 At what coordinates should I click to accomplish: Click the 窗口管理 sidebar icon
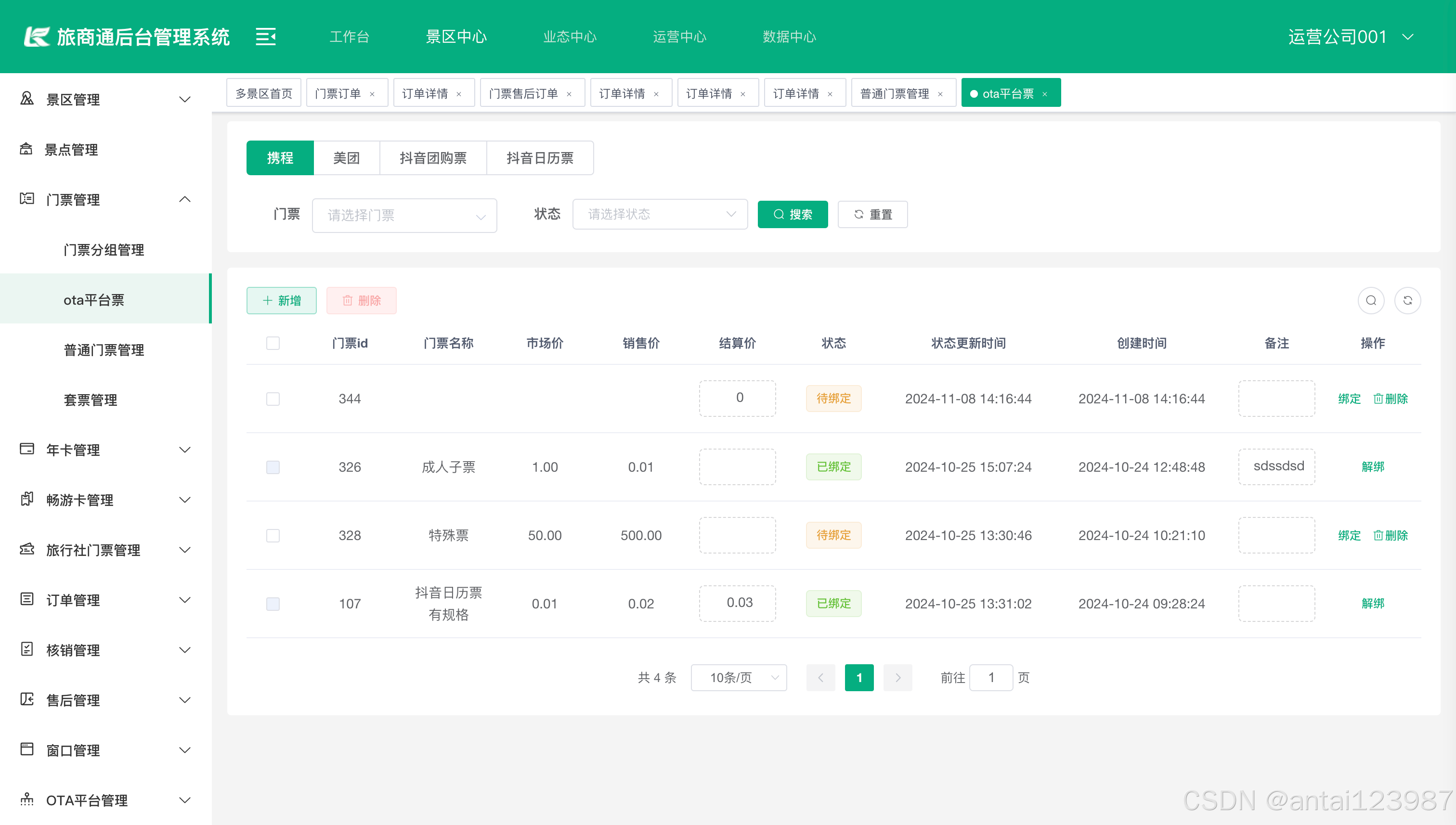pos(26,749)
